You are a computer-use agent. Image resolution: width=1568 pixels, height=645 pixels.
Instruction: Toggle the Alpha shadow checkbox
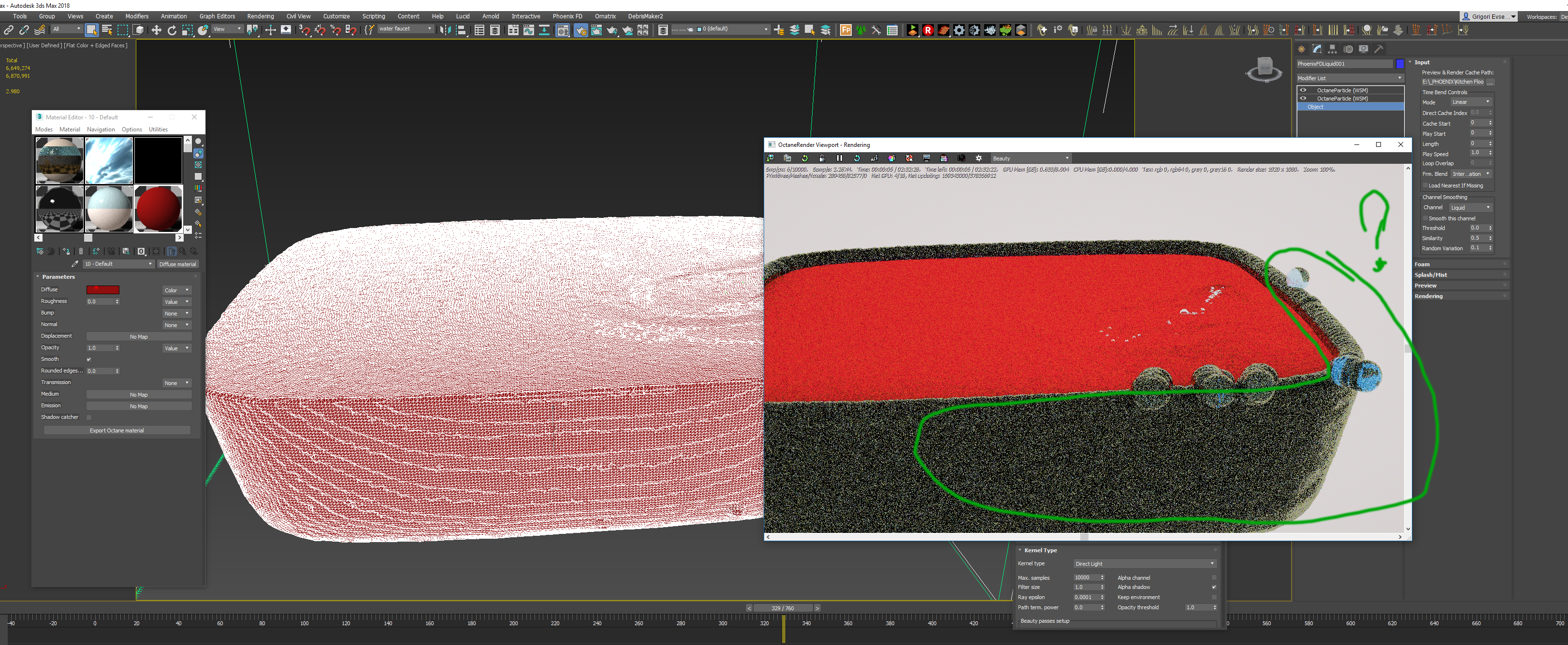coord(1213,587)
